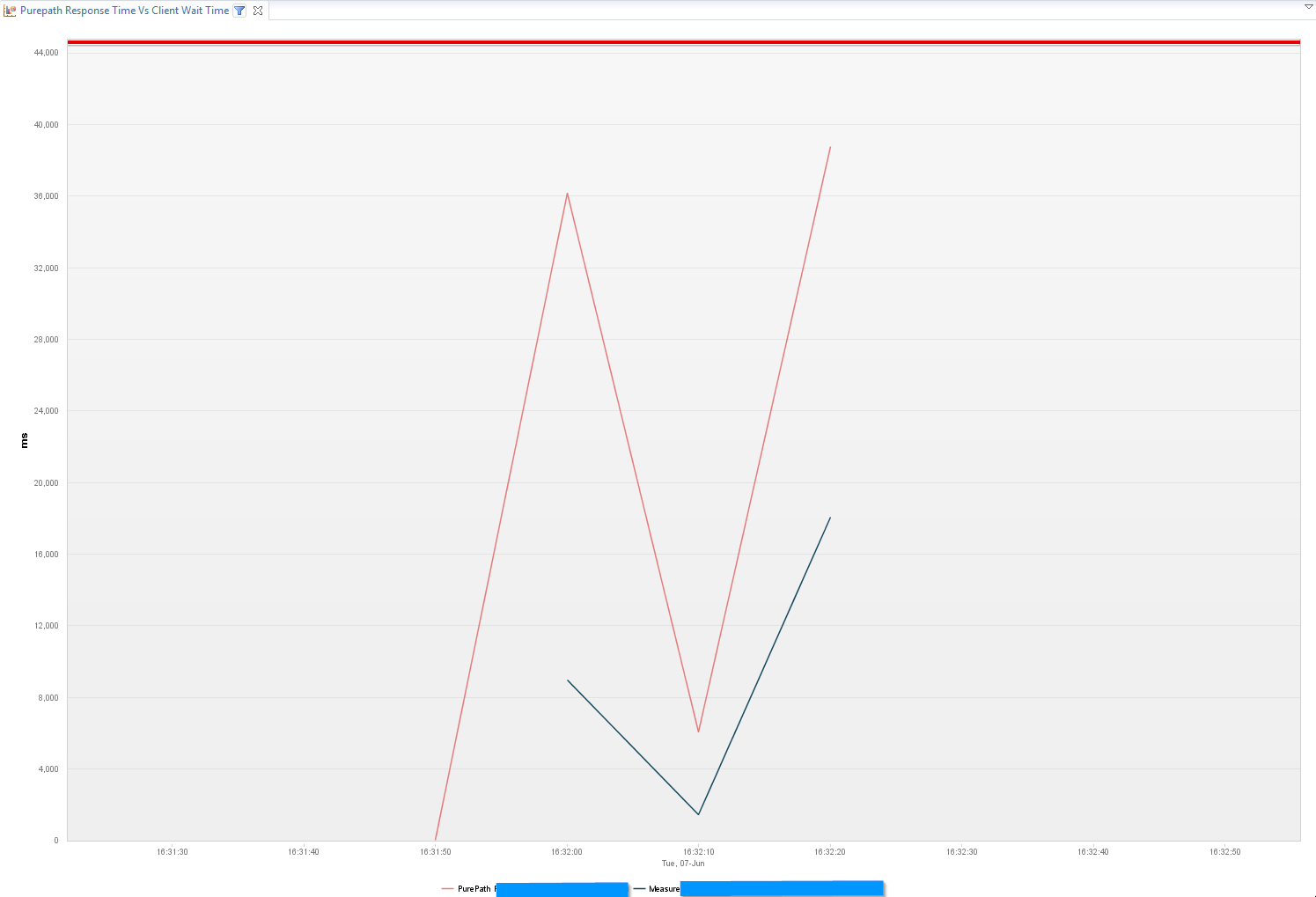This screenshot has width=1316, height=897.
Task: Close the Purepath Response Time Vs Client Wait Time tab
Action: [258, 11]
